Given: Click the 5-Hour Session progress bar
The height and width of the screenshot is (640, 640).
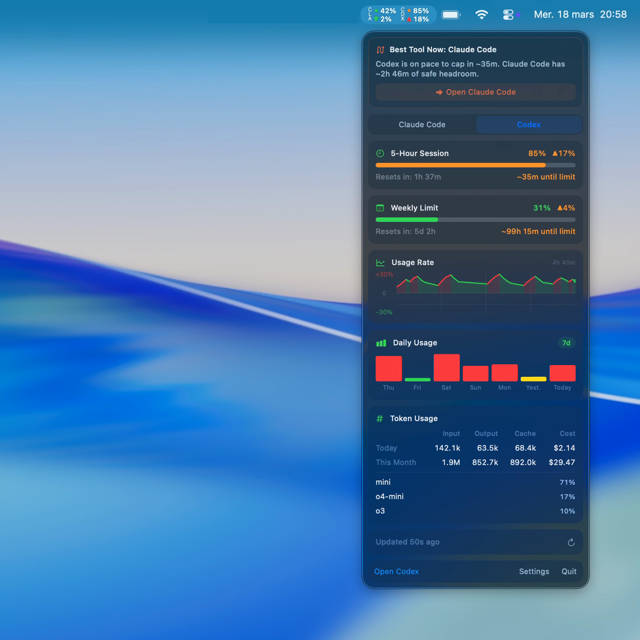Looking at the screenshot, I should (476, 165).
